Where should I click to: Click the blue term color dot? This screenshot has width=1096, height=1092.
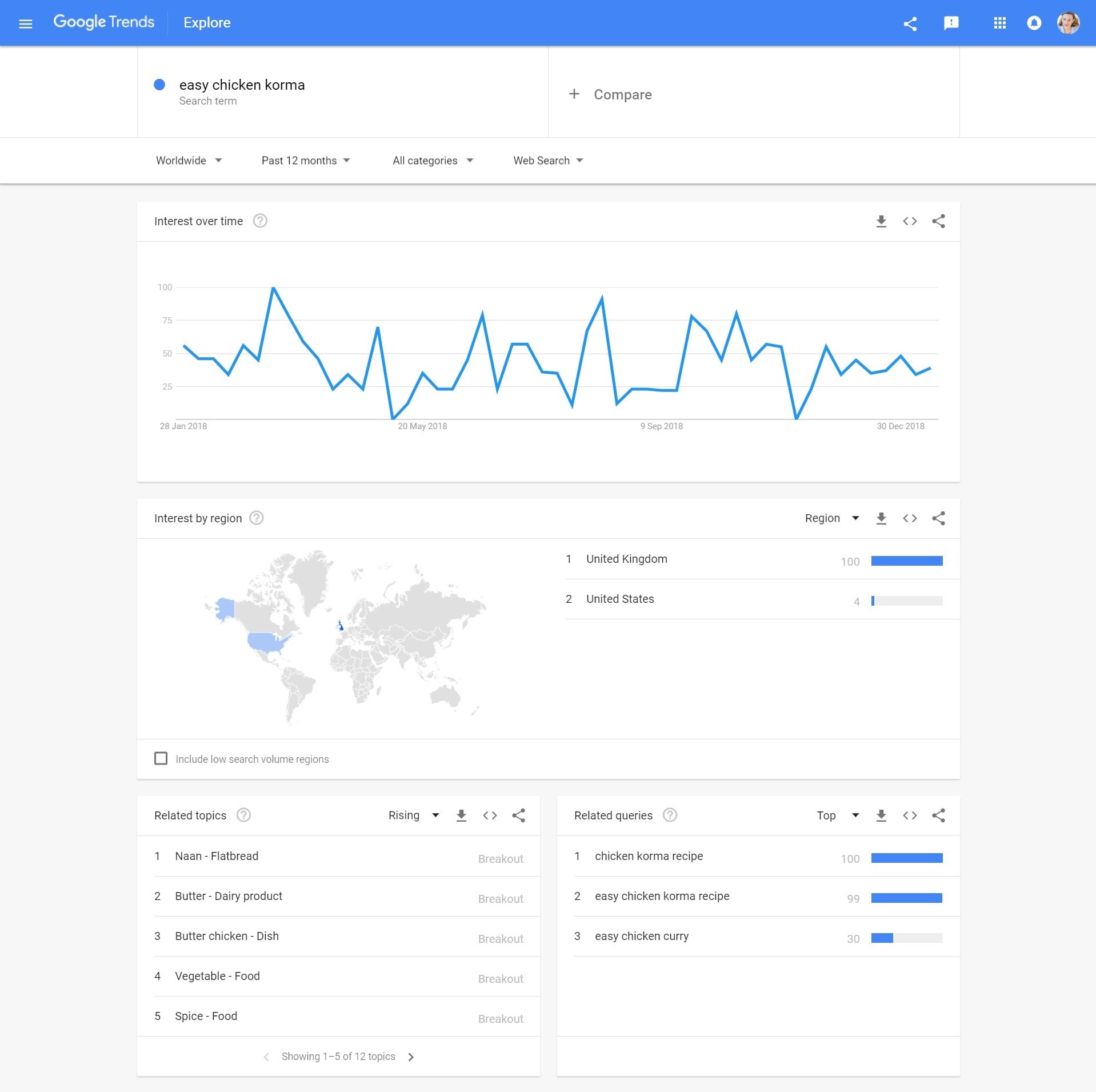159,85
